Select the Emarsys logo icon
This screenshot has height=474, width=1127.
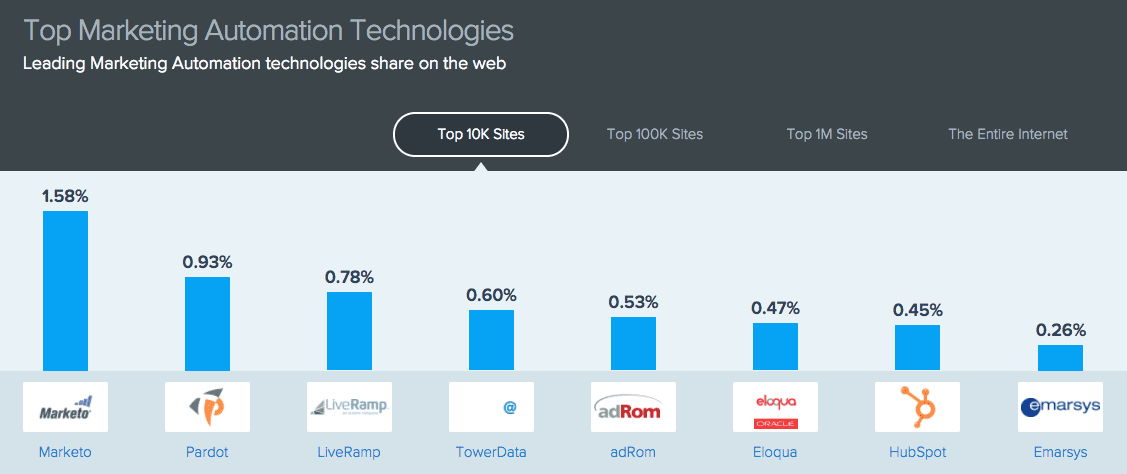pyautogui.click(x=1060, y=407)
